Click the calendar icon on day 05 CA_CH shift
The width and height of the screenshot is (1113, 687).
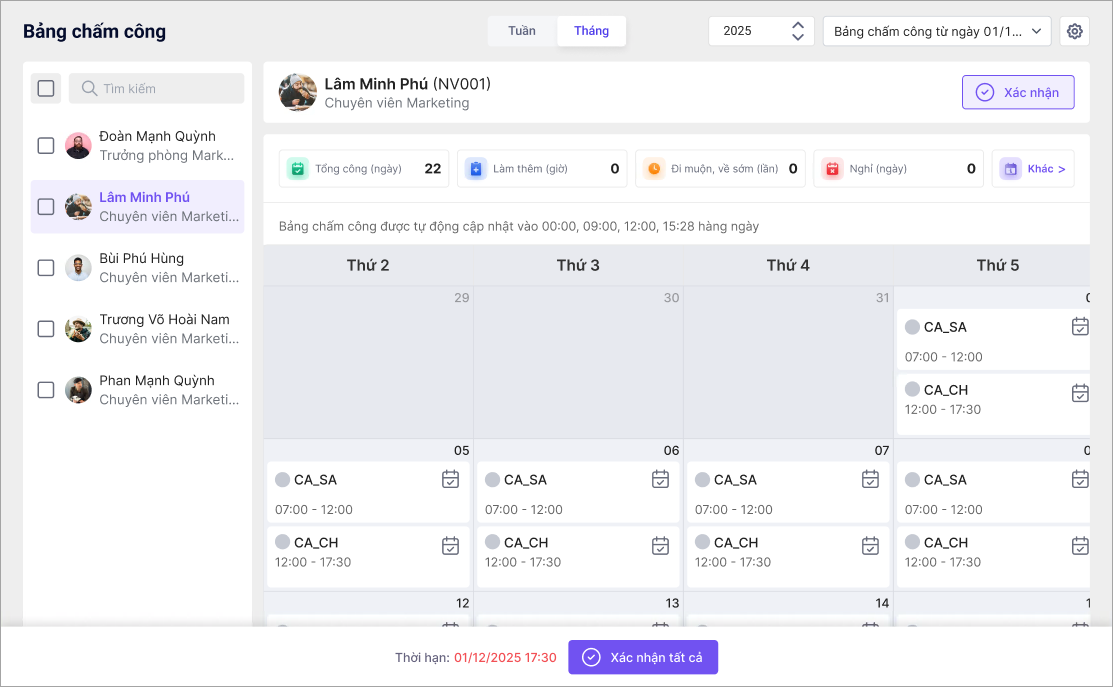[x=450, y=545]
